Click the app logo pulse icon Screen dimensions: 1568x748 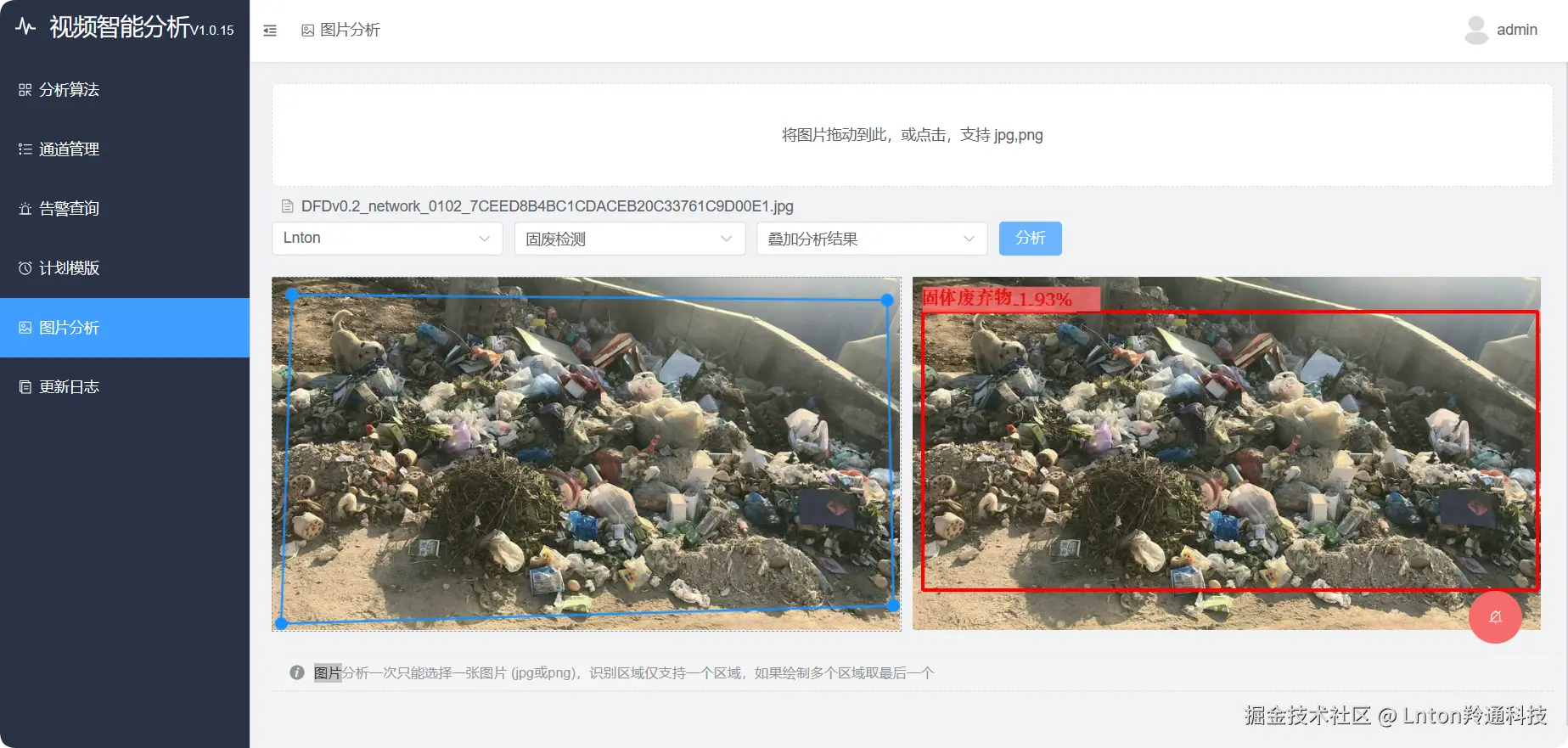click(x=25, y=26)
